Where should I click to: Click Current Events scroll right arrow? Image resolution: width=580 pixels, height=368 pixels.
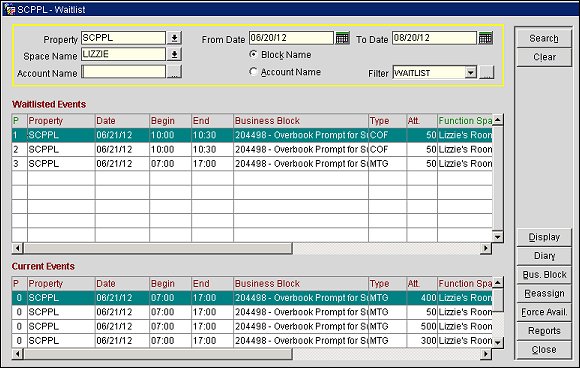[486, 354]
